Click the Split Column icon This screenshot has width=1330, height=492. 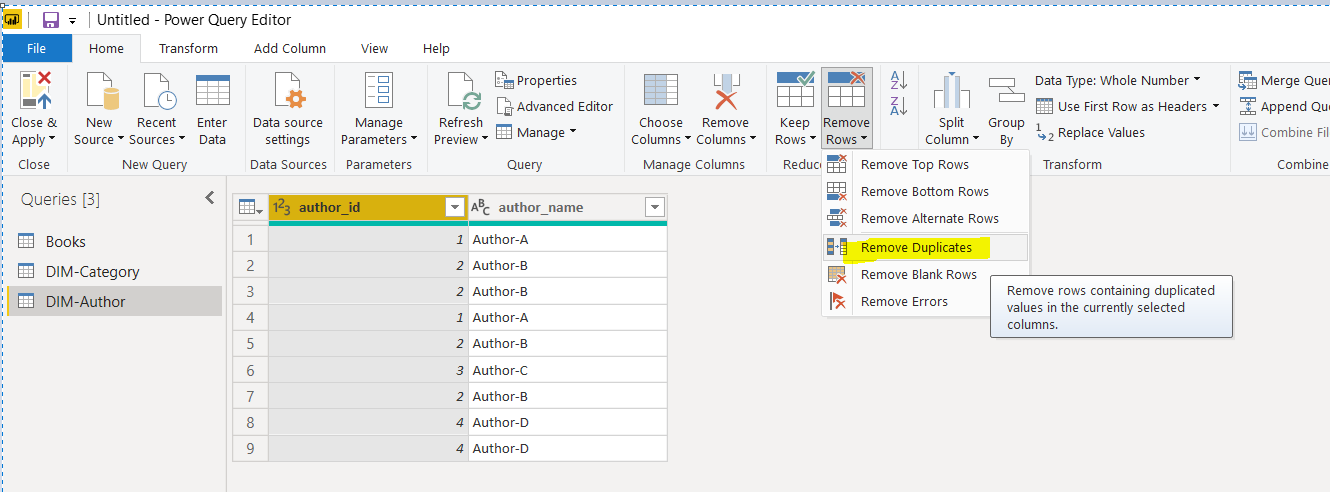(x=951, y=91)
